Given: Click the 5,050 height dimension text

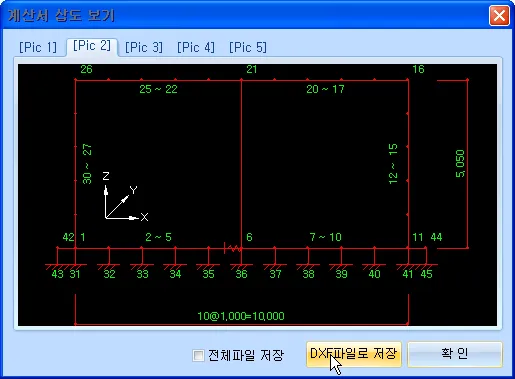Looking at the screenshot, I should (460, 164).
